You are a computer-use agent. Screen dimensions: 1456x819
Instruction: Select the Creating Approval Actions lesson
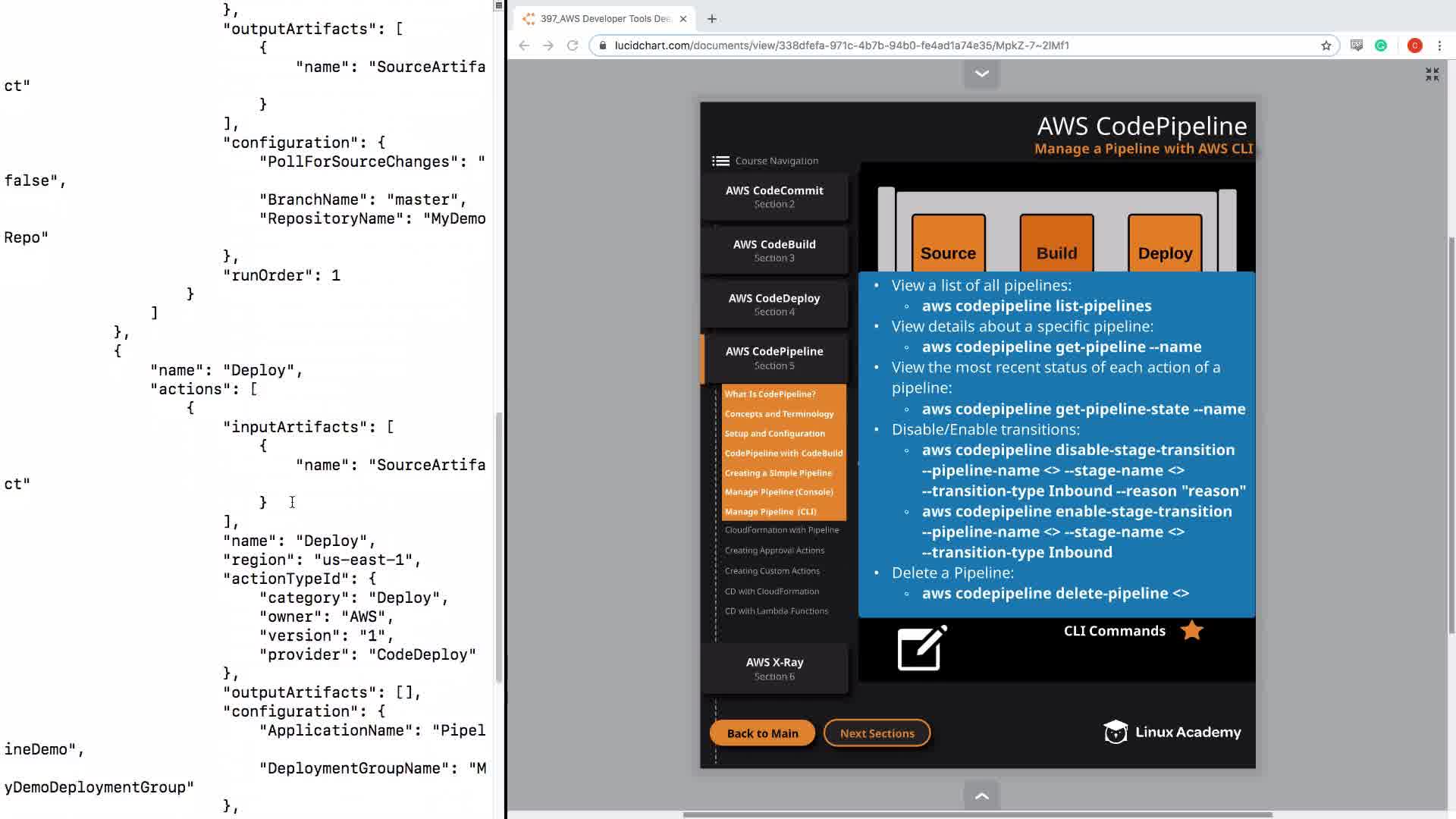click(774, 551)
